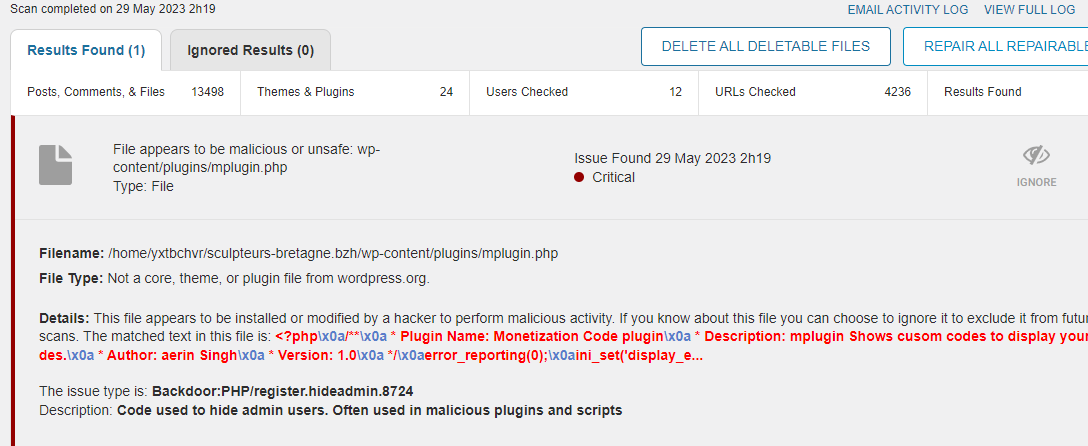Viewport: 1088px width, 446px height.
Task: Click the red Critical severity dot
Action: [x=579, y=177]
